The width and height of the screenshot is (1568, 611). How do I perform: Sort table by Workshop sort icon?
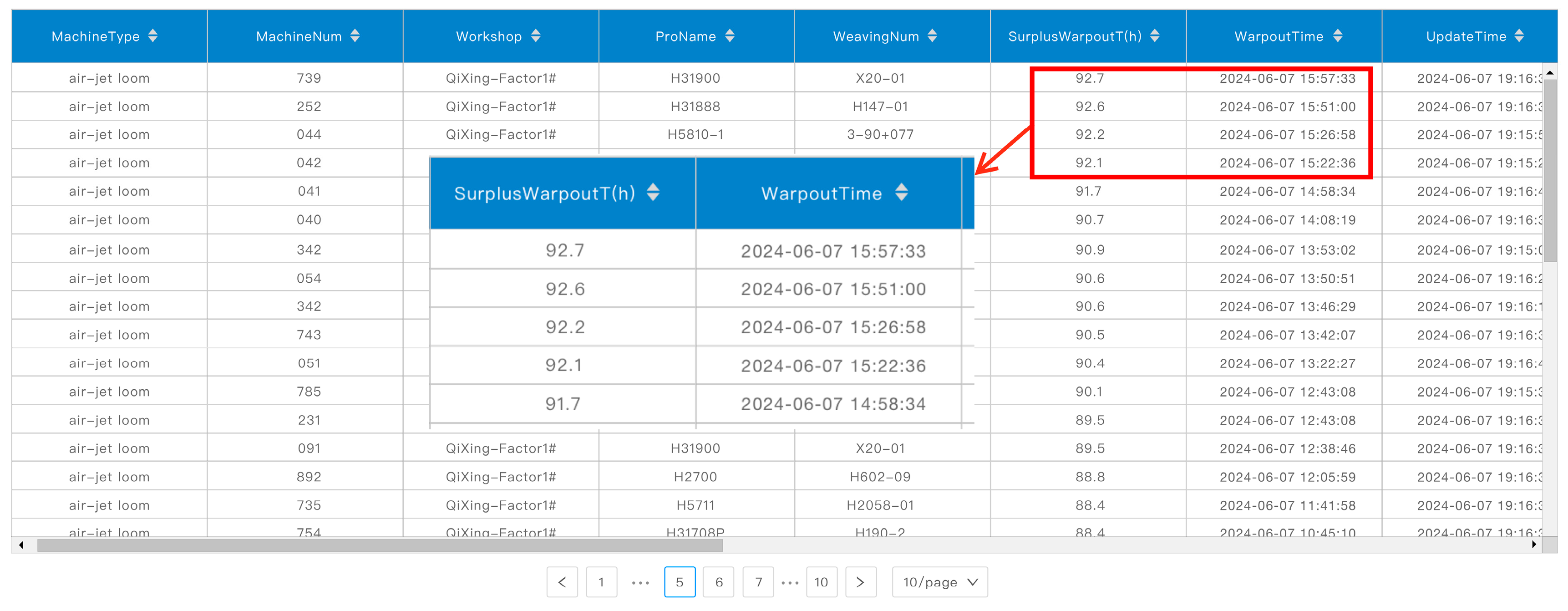tap(535, 36)
